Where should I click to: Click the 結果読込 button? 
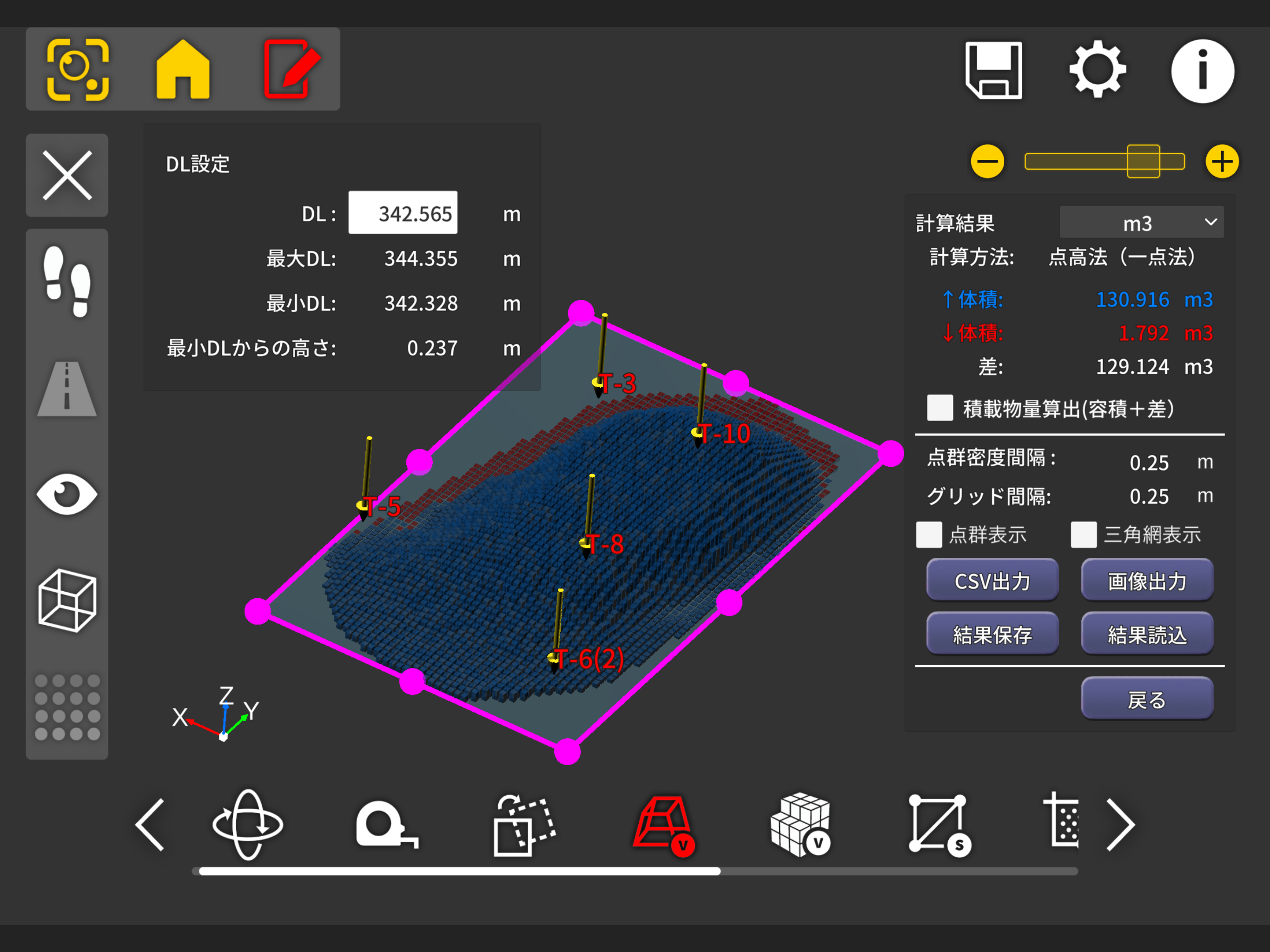pyautogui.click(x=1147, y=633)
